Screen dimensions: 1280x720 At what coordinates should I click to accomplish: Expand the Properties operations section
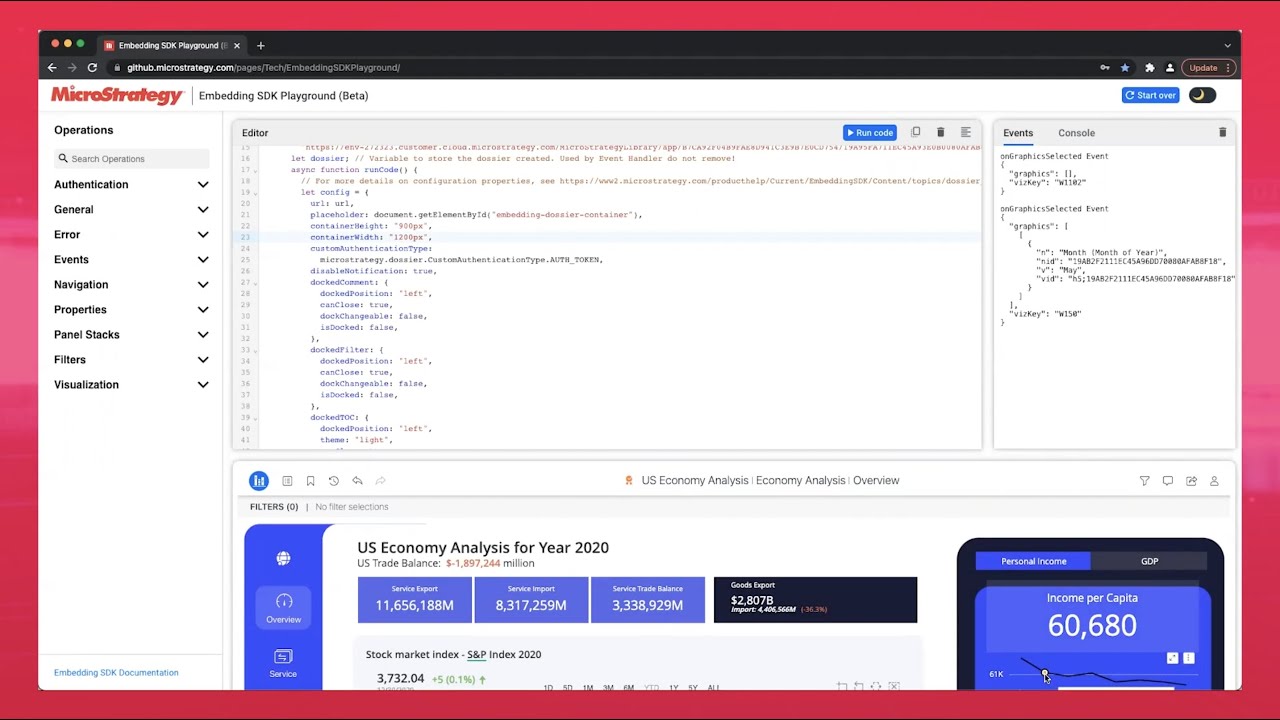(x=131, y=310)
